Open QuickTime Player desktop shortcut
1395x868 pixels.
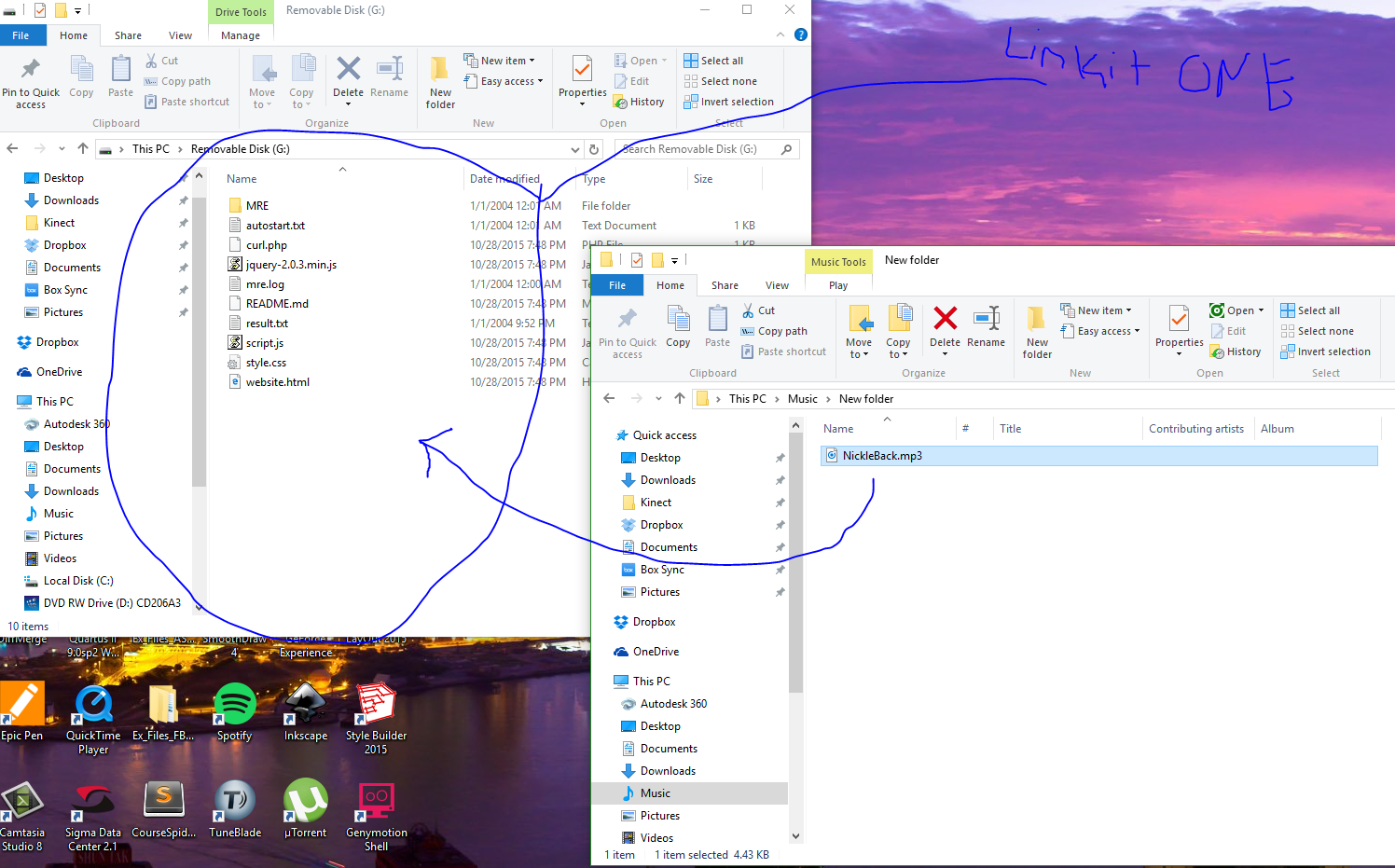coord(93,719)
